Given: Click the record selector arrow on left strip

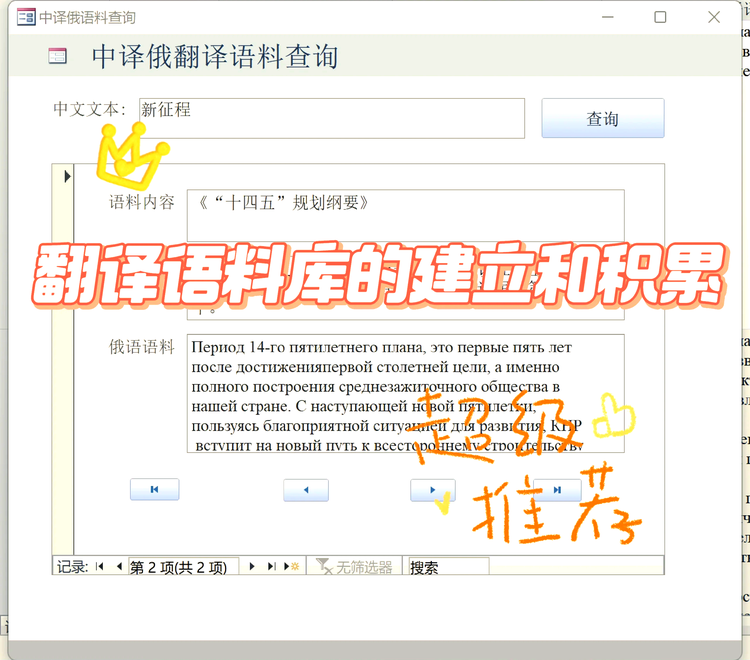Looking at the screenshot, I should [67, 176].
